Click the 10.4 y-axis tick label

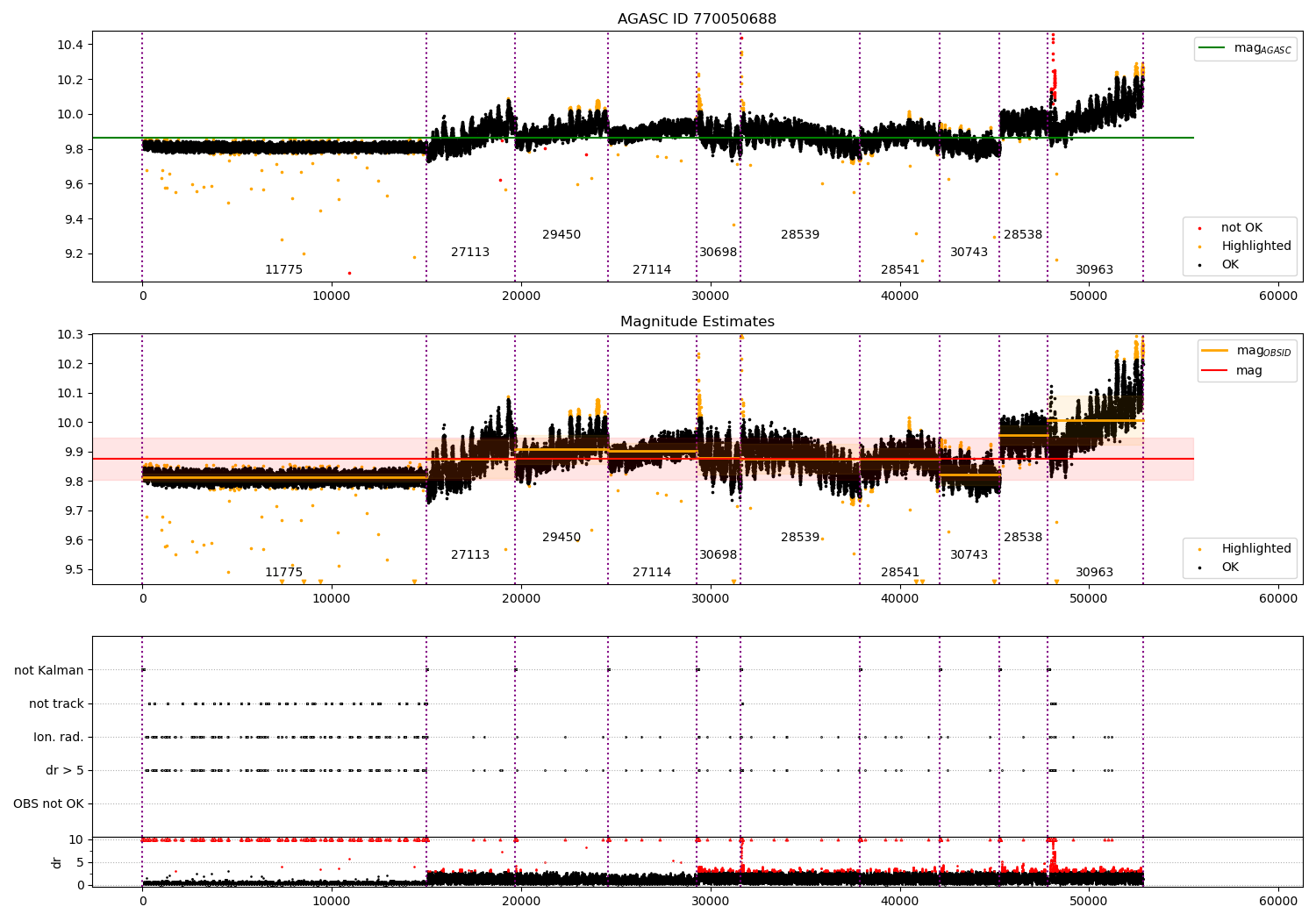coord(71,45)
